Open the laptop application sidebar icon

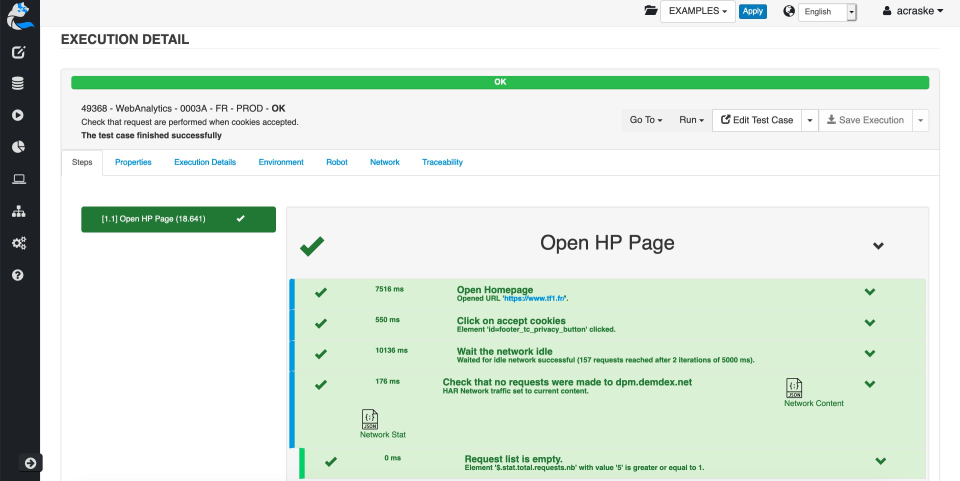point(18,179)
